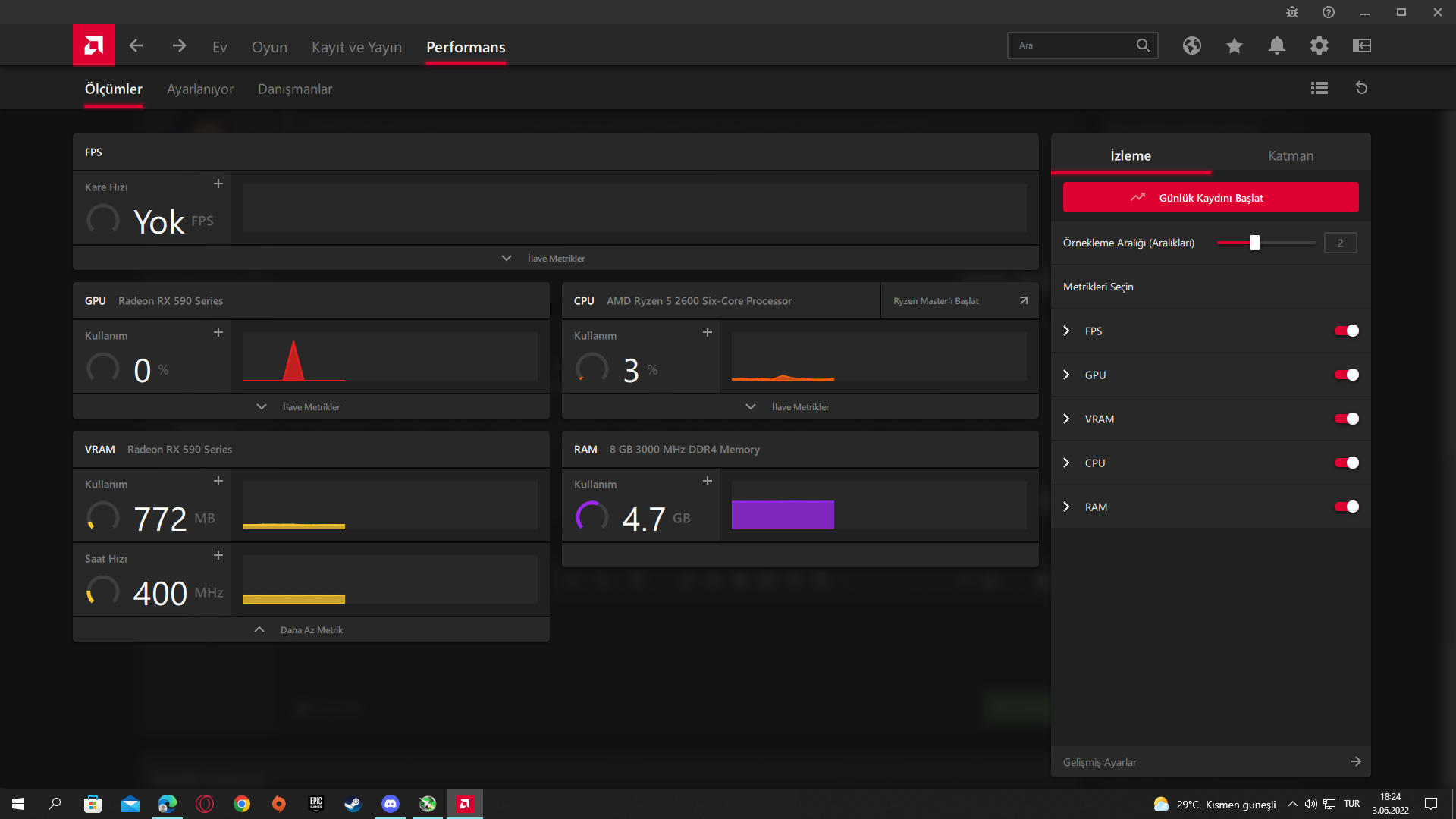Select the Ölçümler sub-tab
The image size is (1456, 819).
113,89
